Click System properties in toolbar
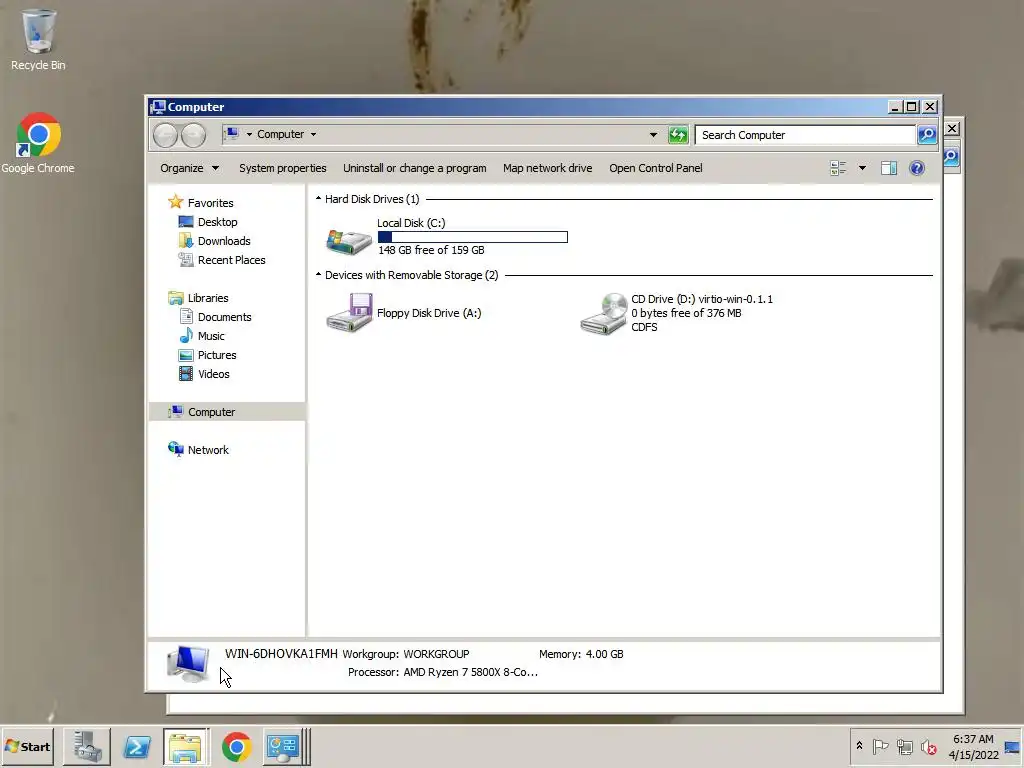This screenshot has height=768, width=1024. [283, 168]
